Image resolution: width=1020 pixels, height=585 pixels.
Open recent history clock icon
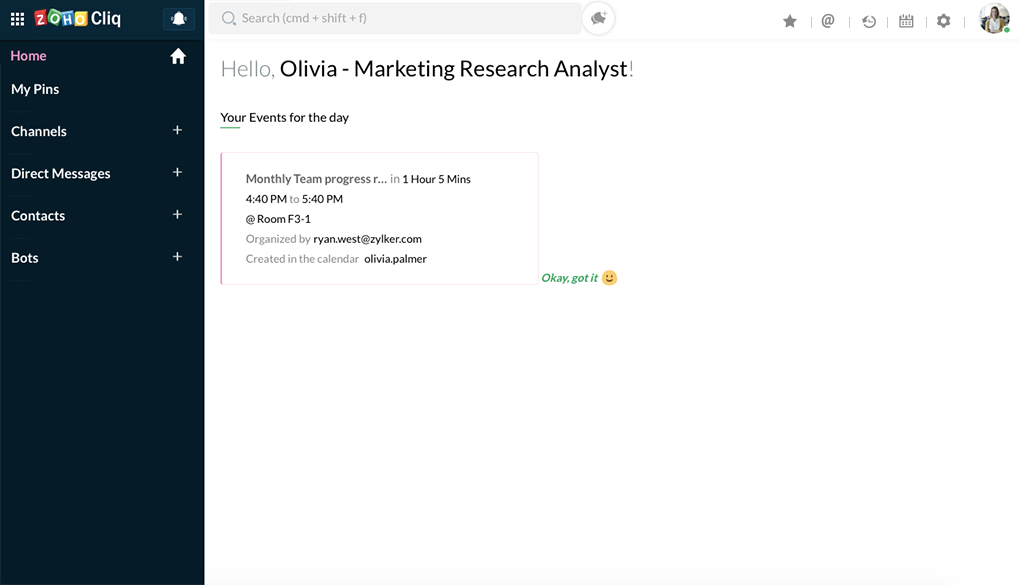point(868,21)
